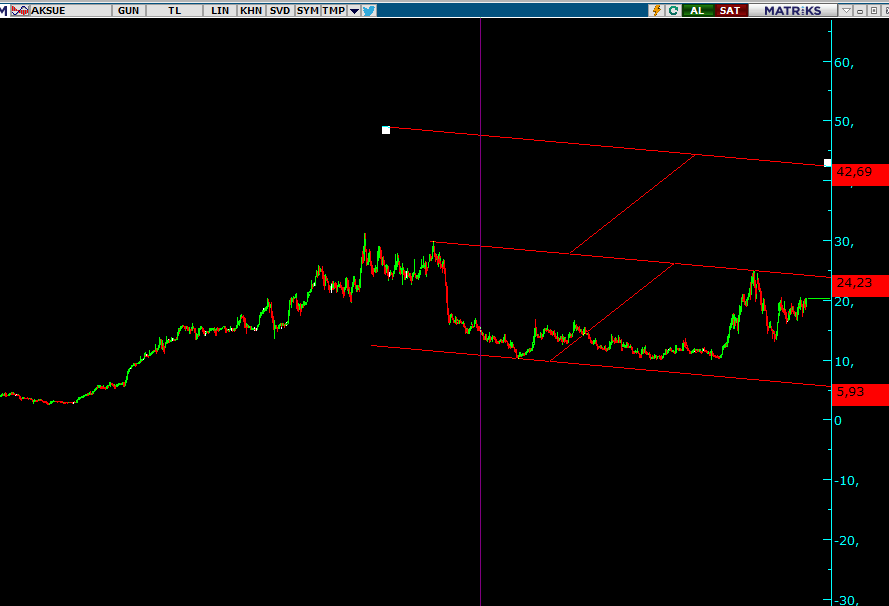Select the white handle at trendline right end
889x606 pixels.
828,163
